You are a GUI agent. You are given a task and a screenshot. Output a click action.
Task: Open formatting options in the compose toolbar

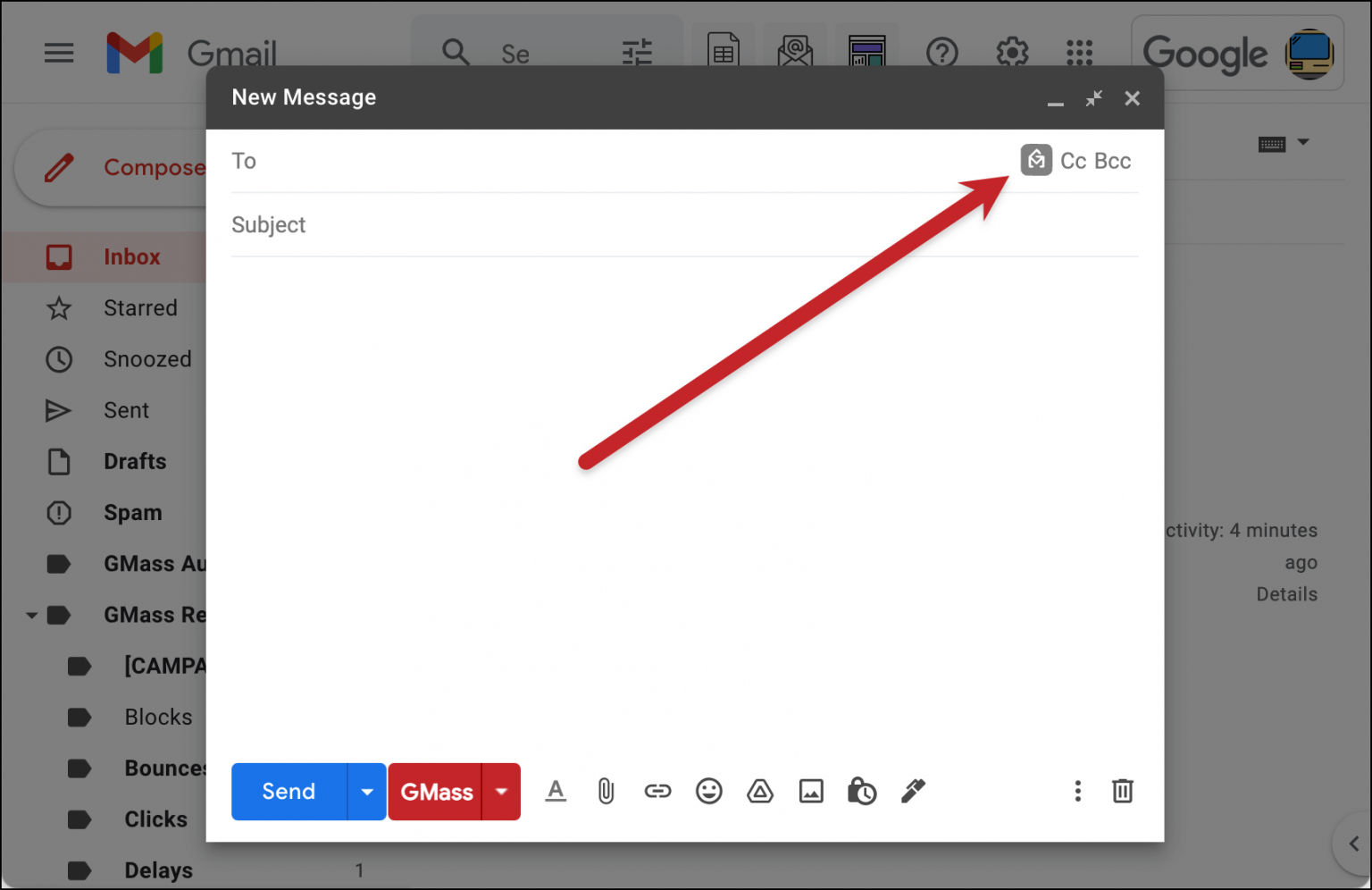[x=556, y=791]
